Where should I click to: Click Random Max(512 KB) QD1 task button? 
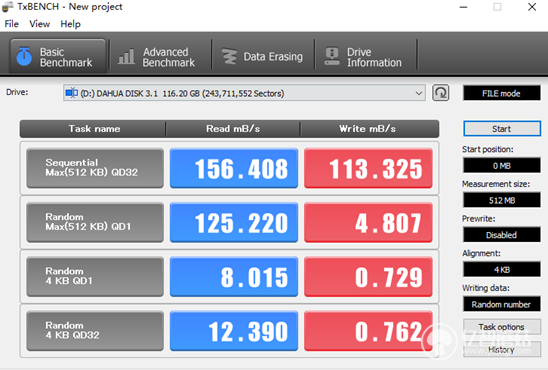[95, 222]
